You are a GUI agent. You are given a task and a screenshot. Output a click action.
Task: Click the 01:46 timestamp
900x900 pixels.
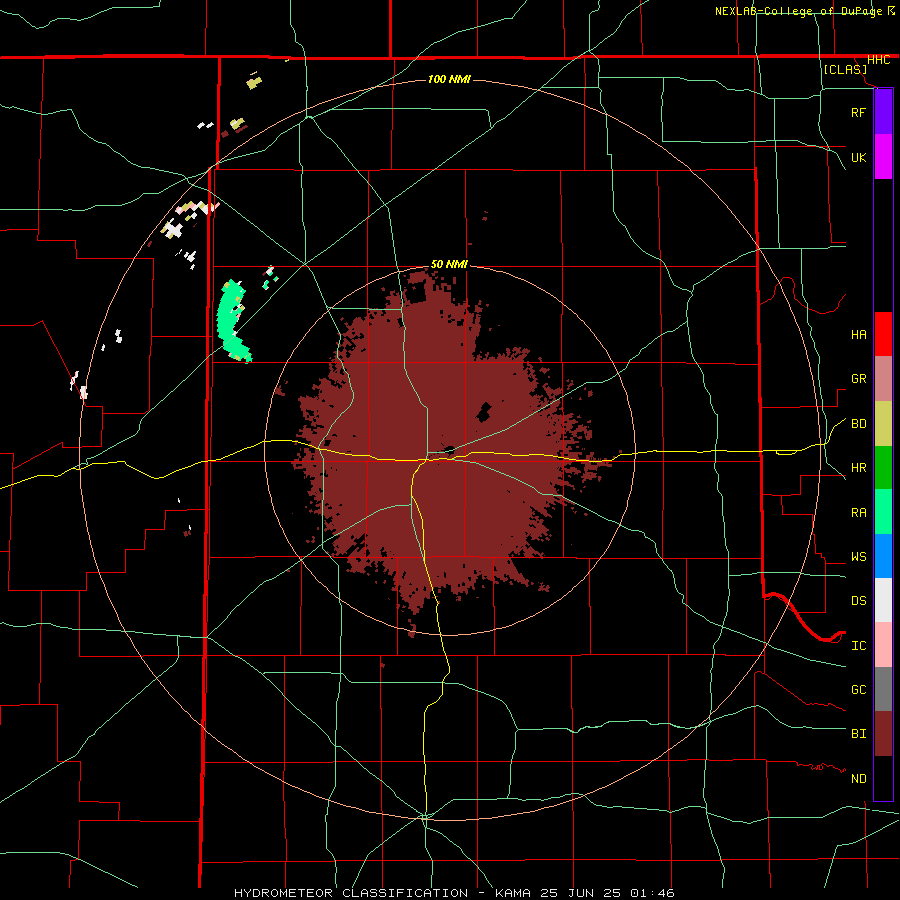651,893
